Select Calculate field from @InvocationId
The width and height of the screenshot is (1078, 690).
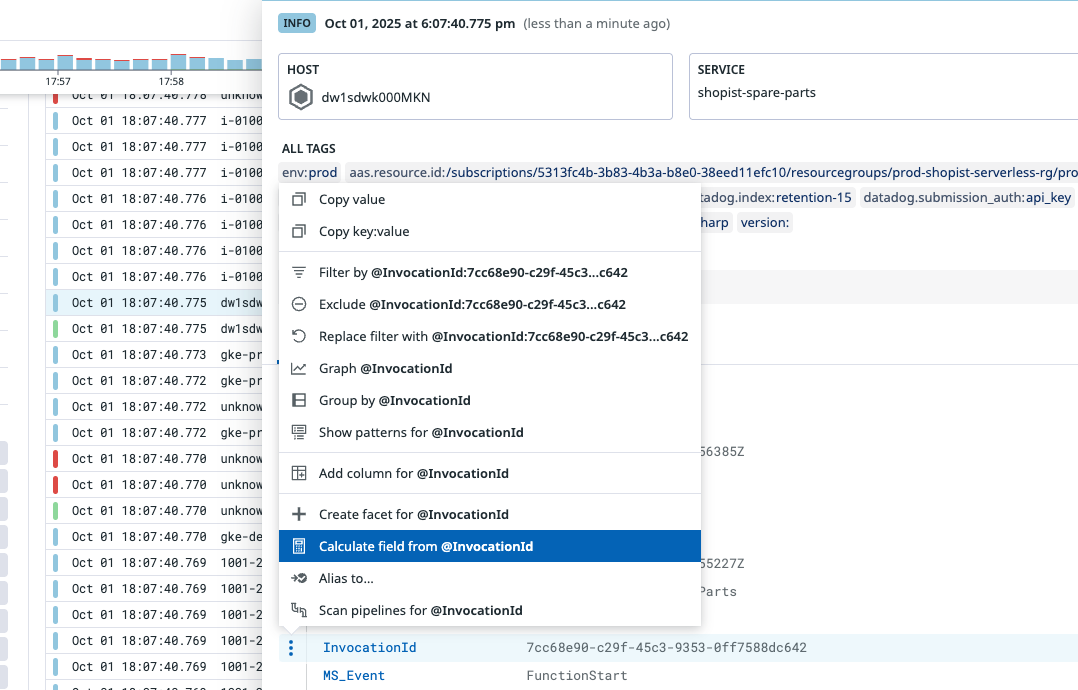[x=425, y=547]
